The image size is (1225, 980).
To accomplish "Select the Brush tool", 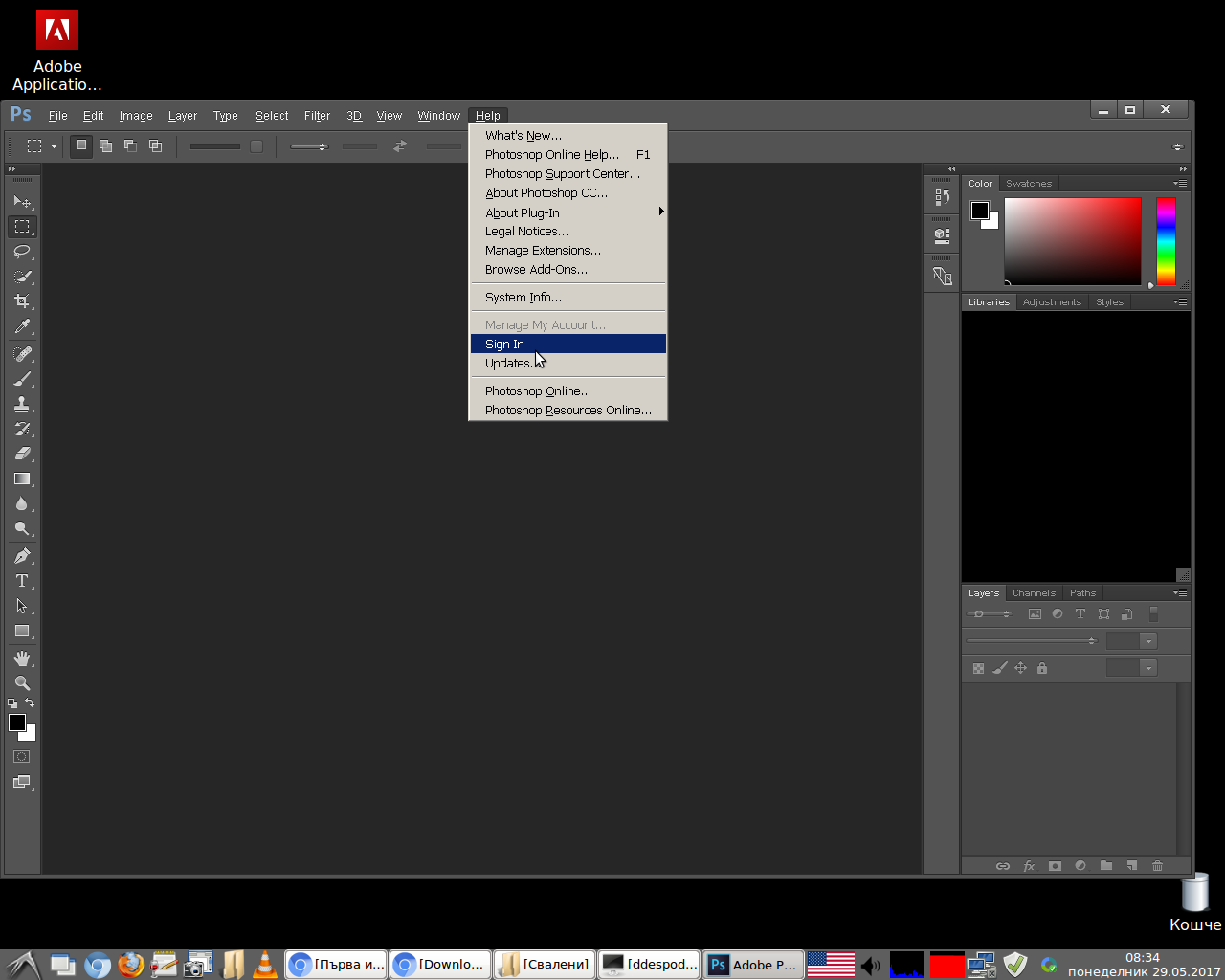I will pyautogui.click(x=22, y=379).
